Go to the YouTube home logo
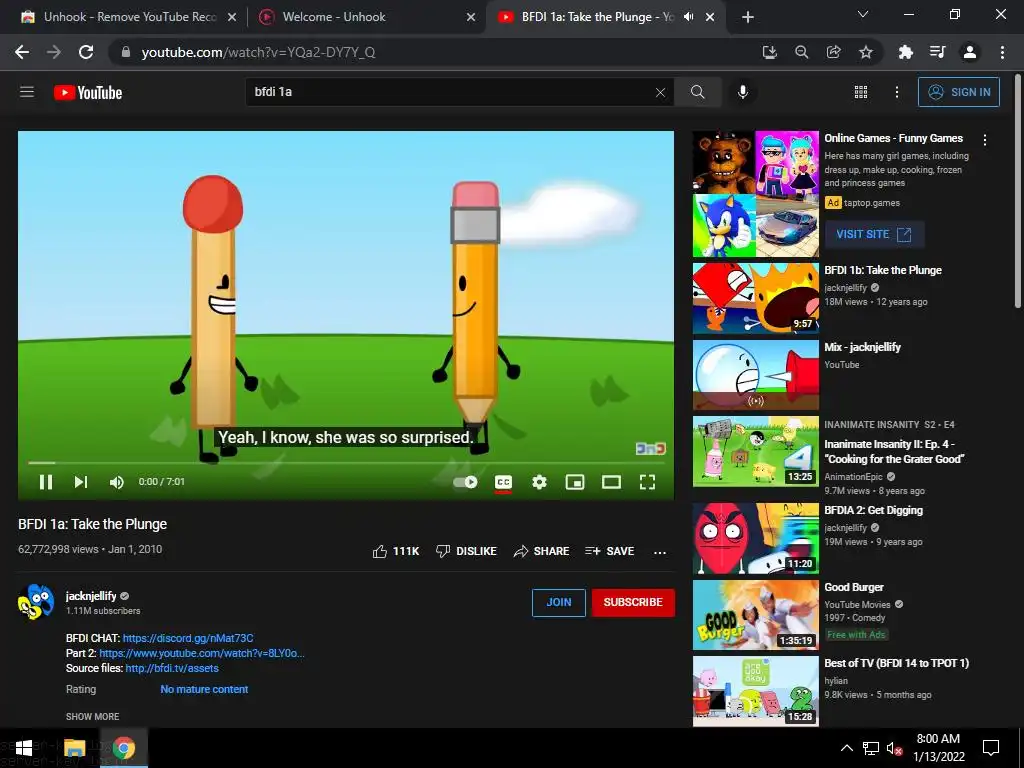Screen dimensions: 1024x768 coord(88,93)
